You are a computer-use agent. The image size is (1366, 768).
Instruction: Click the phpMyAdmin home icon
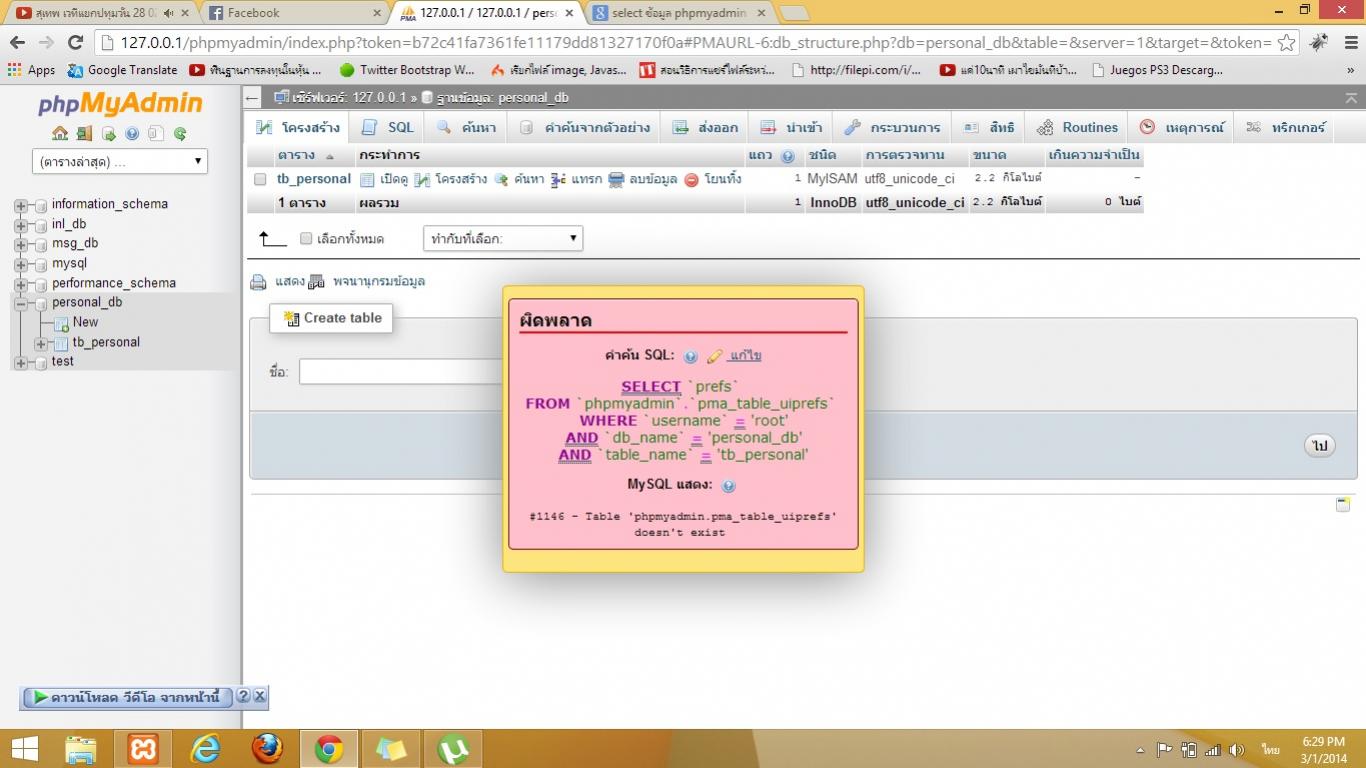(x=60, y=134)
